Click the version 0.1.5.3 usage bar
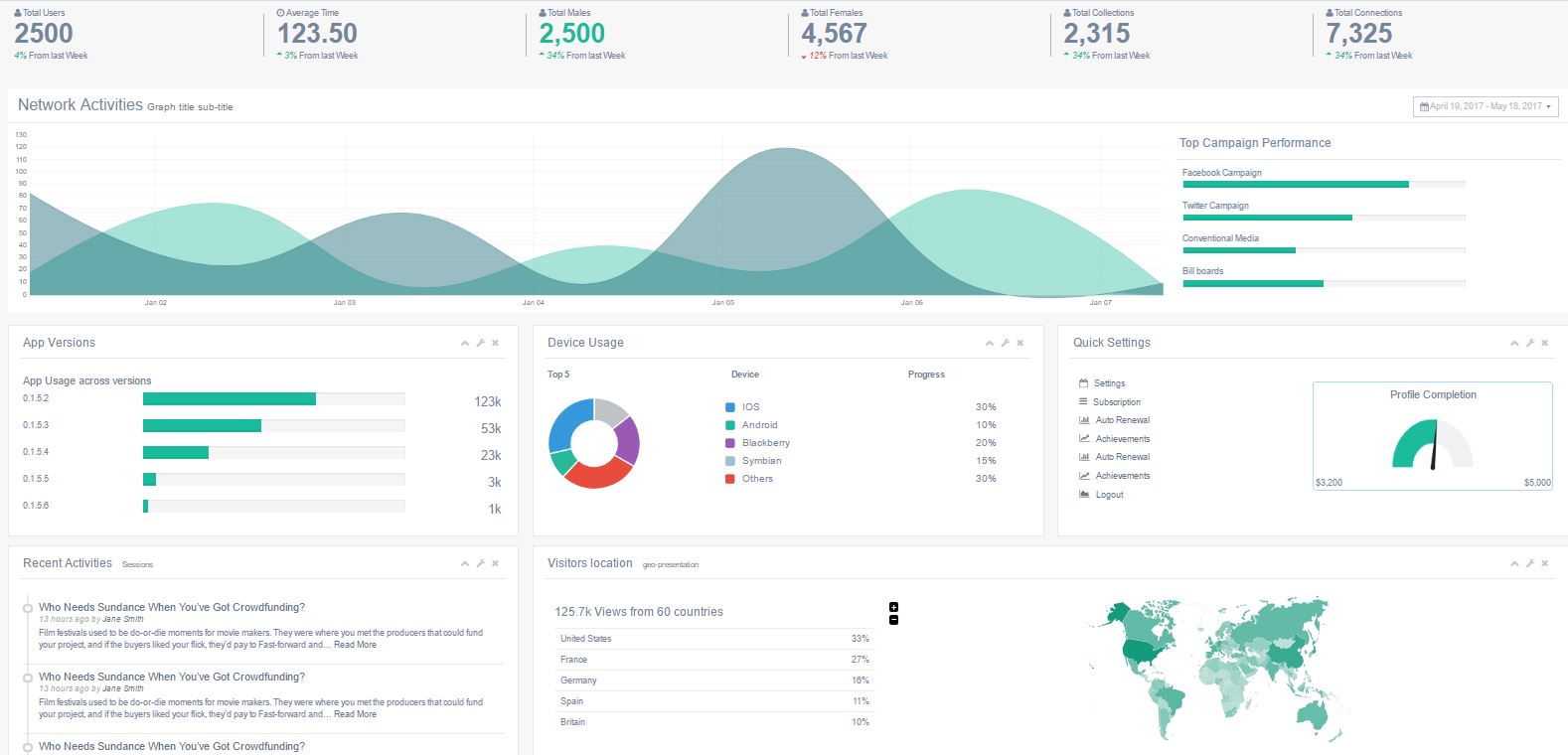The image size is (1568, 755). (x=274, y=425)
